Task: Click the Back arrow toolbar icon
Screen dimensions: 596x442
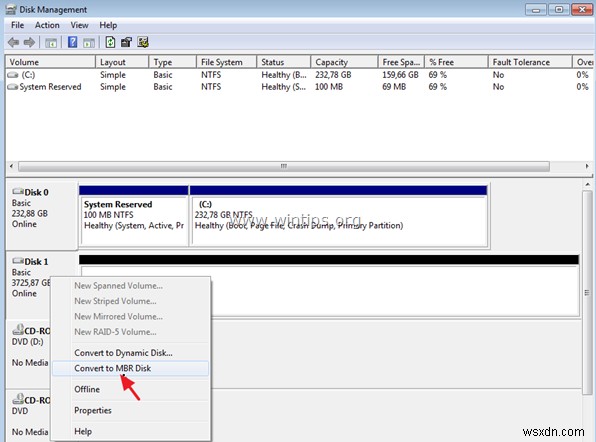Action: [14, 42]
